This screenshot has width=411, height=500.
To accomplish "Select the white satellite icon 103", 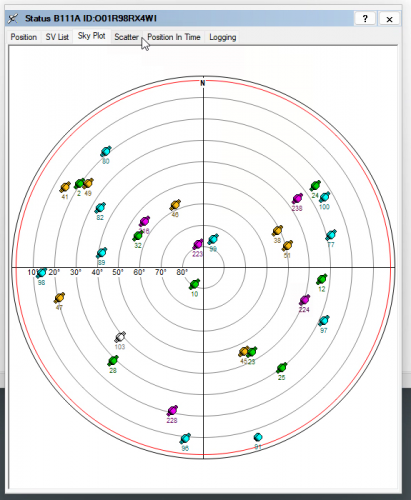I will 120,337.
